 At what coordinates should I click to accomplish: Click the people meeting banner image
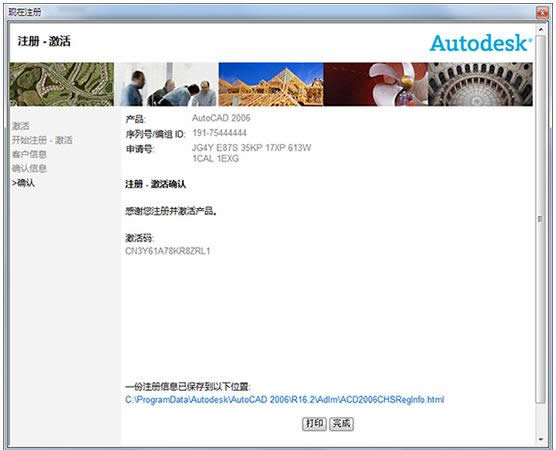166,84
